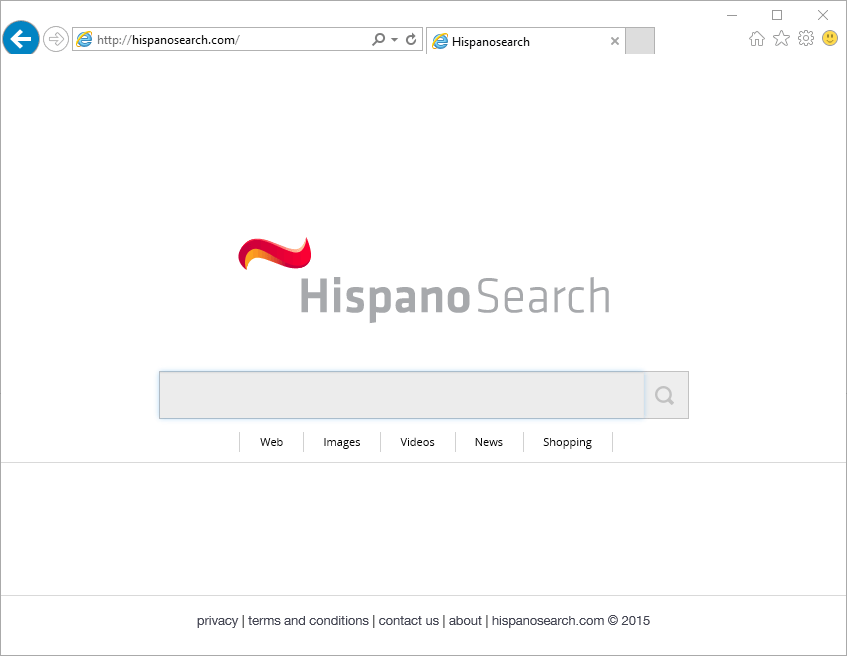This screenshot has height=656, width=847.
Task: Refresh the page with reload icon
Action: [411, 39]
